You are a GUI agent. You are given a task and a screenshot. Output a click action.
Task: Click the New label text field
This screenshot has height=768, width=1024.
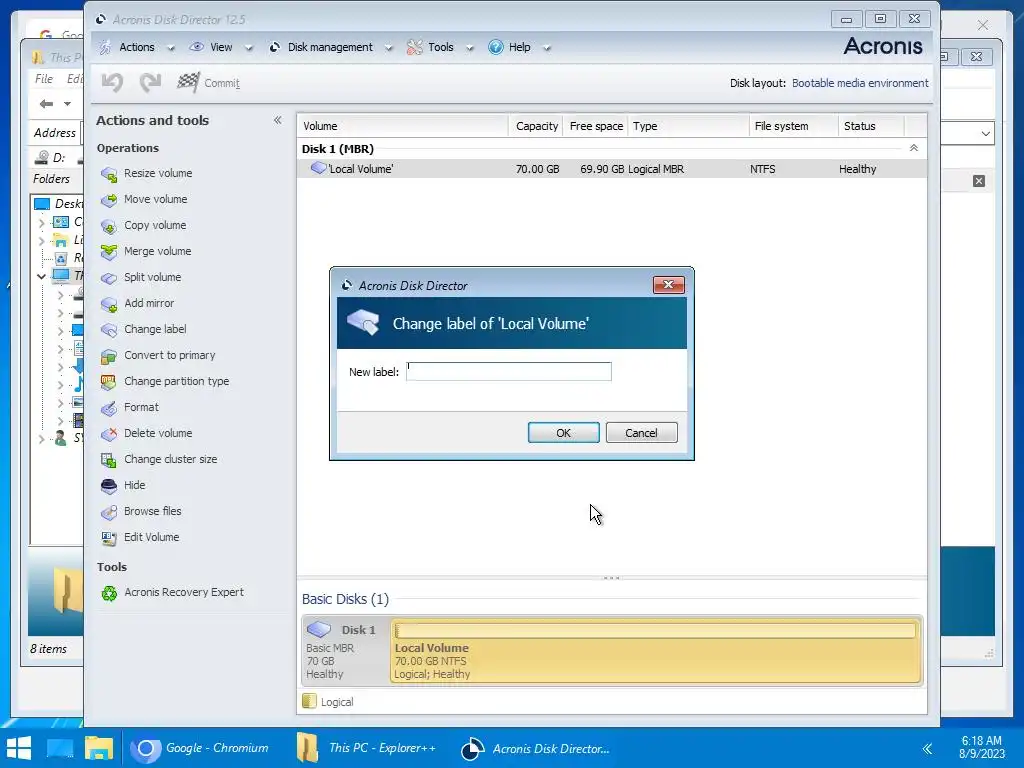tap(509, 372)
